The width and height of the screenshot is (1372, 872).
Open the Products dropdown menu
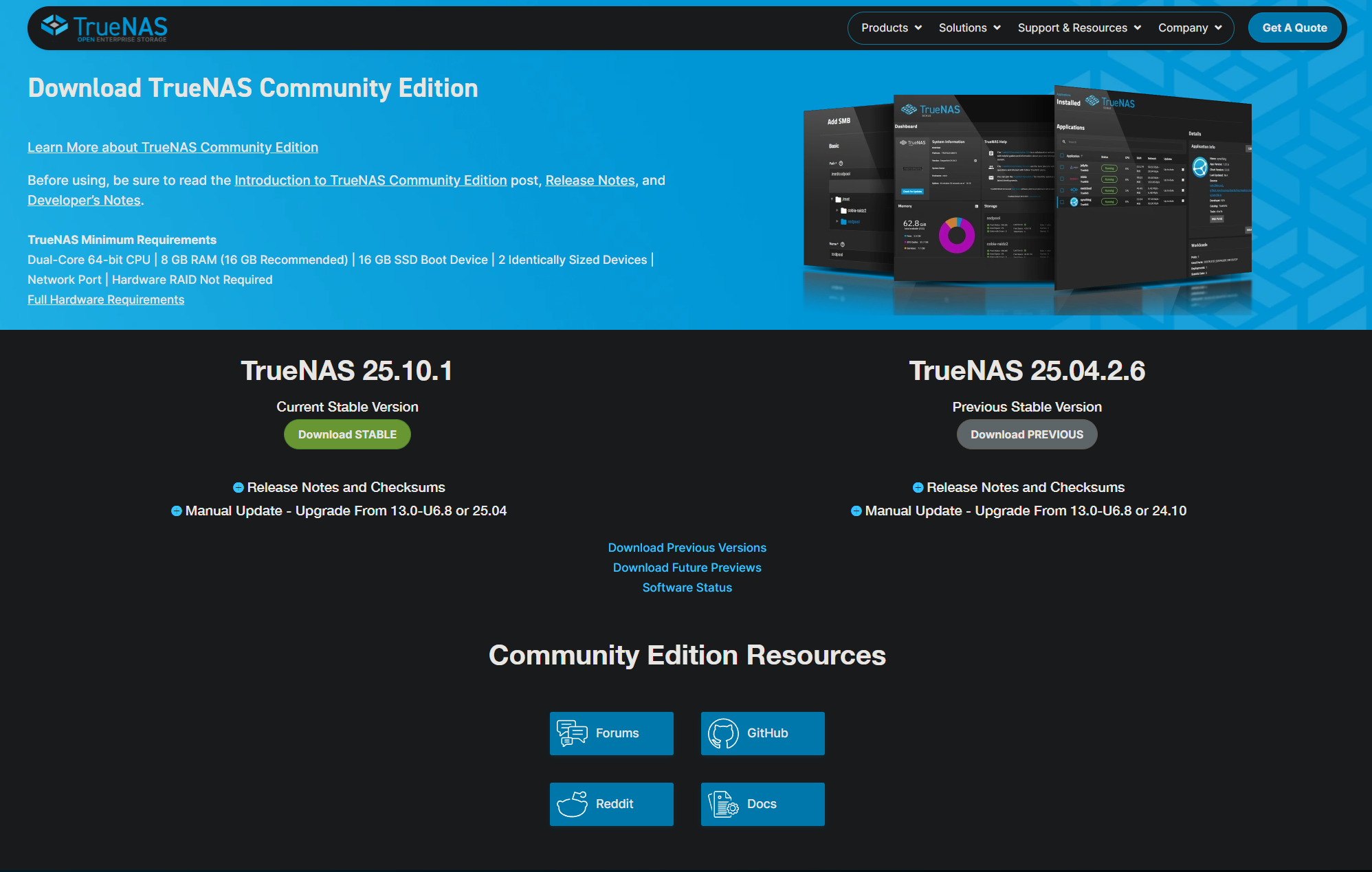pyautogui.click(x=891, y=28)
